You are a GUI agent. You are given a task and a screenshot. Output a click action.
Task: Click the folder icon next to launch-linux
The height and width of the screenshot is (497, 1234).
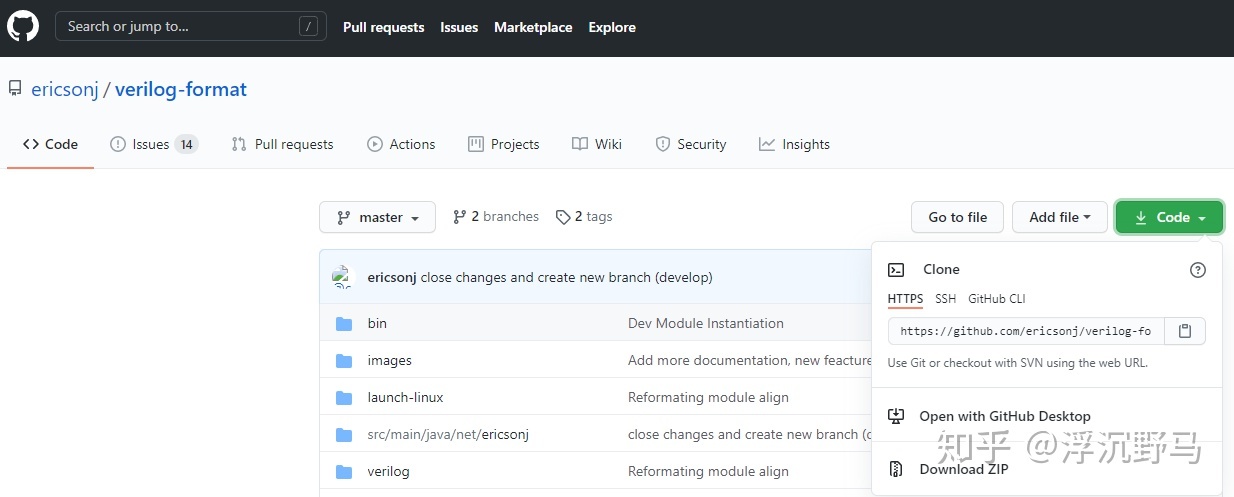344,397
